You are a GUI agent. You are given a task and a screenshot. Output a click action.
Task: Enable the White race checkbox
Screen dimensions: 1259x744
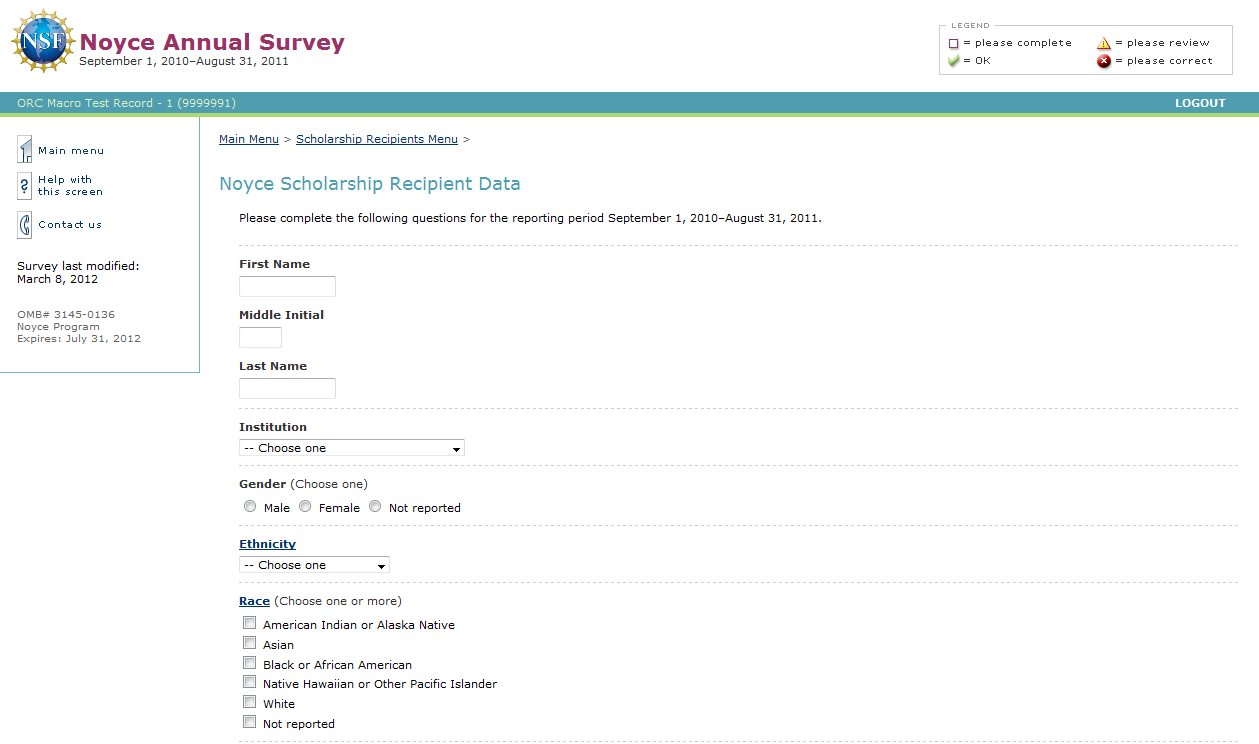click(x=250, y=703)
